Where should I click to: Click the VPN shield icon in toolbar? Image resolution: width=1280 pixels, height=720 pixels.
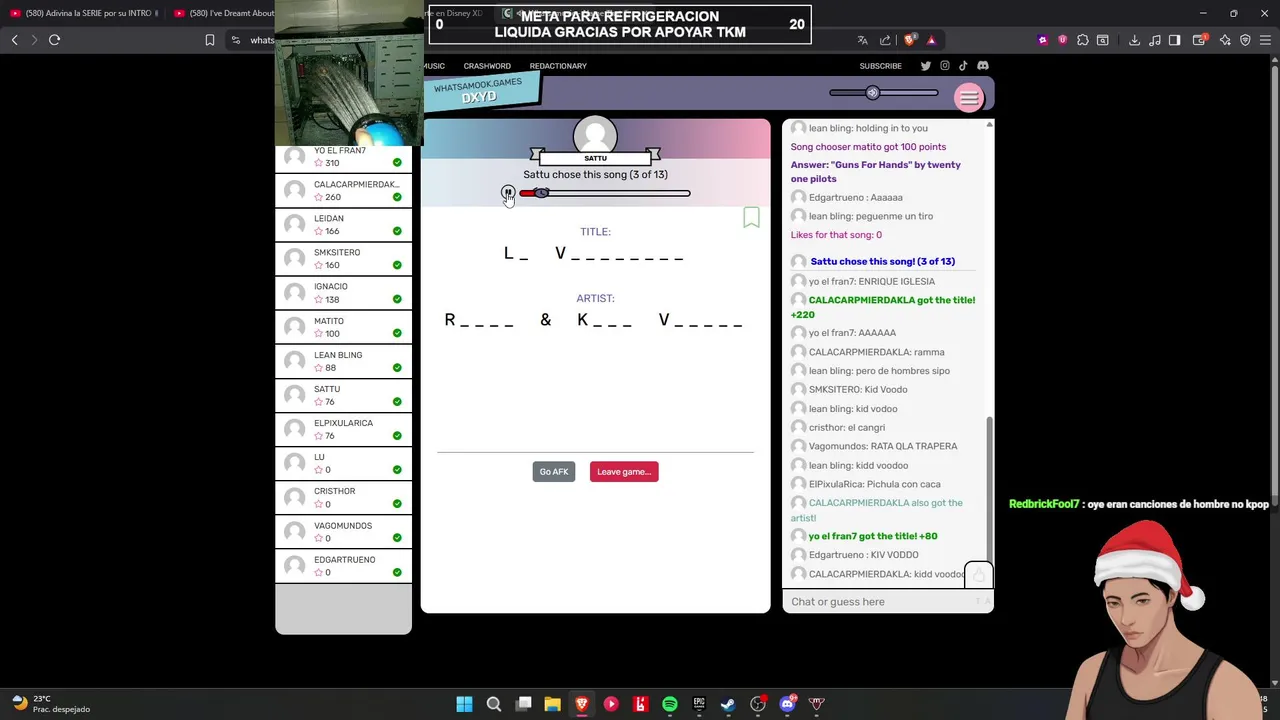point(1245,40)
